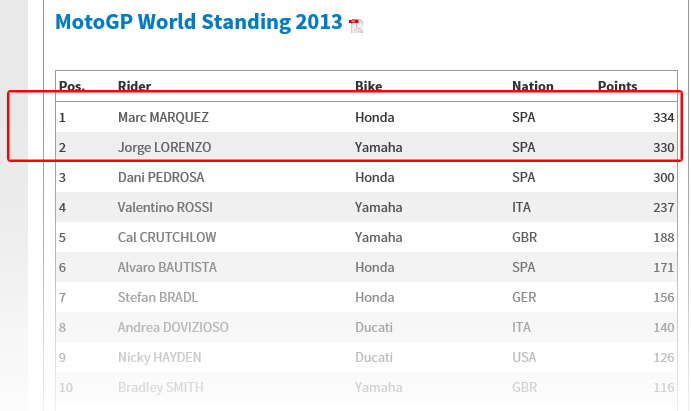The width and height of the screenshot is (691, 411).
Task: Select the Stefan BRADL entry
Action: tap(158, 297)
